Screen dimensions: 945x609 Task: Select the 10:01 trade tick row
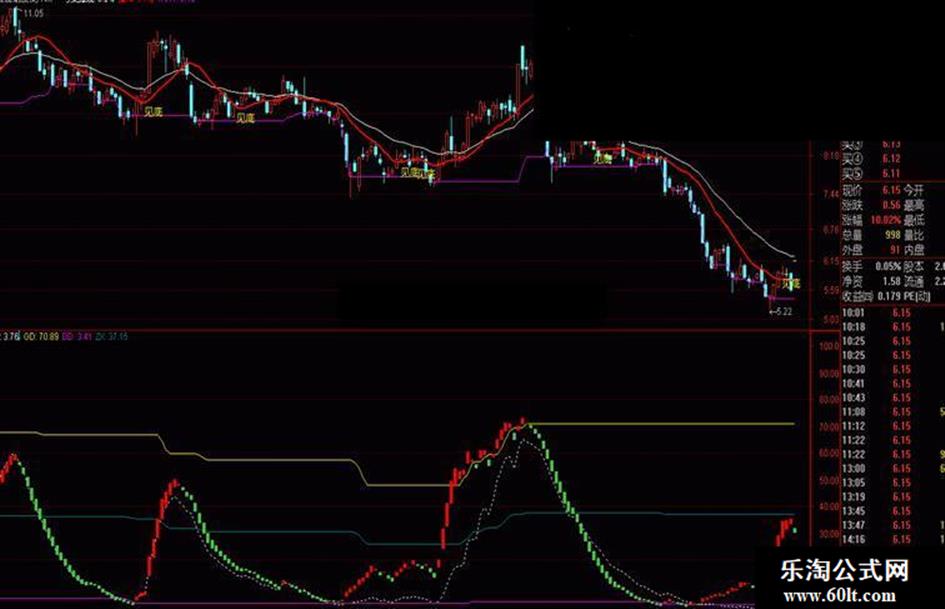[893, 313]
